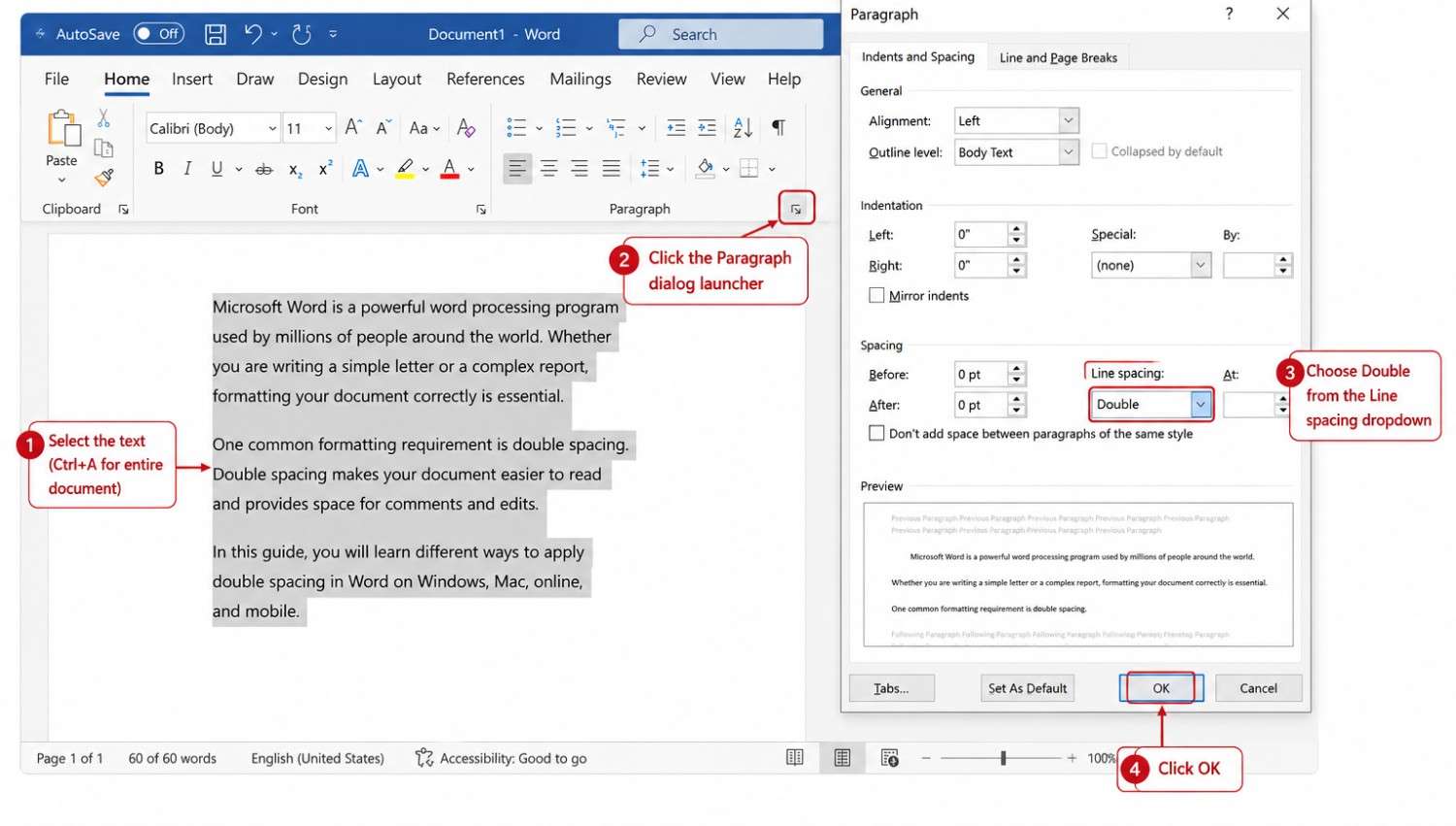Apply subscript formatting

(295, 169)
